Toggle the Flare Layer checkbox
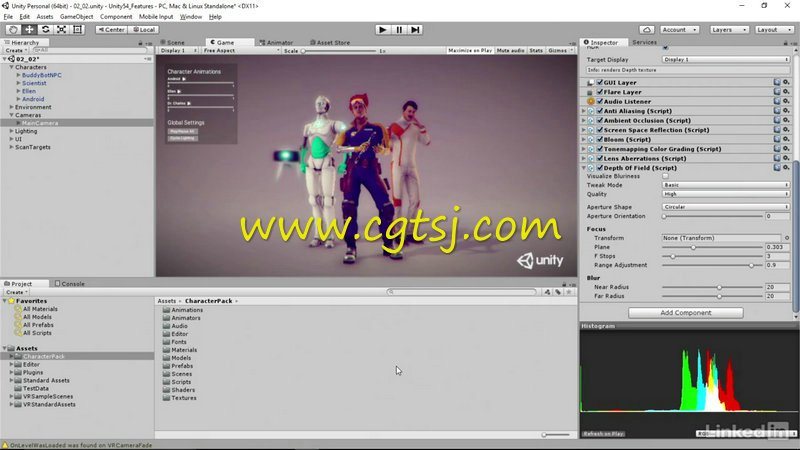The image size is (800, 450). (x=600, y=92)
